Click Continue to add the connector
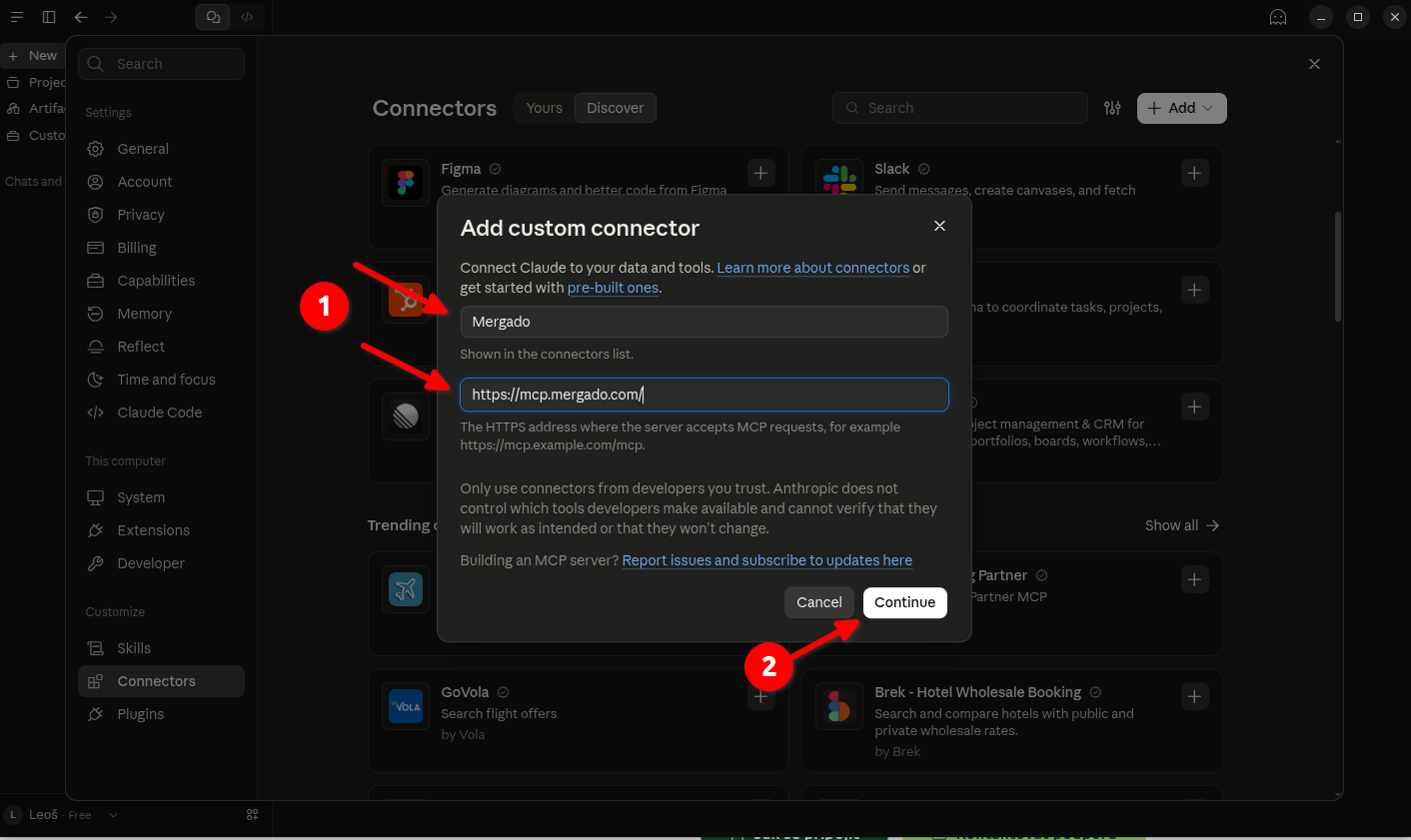The image size is (1411, 840). point(905,602)
